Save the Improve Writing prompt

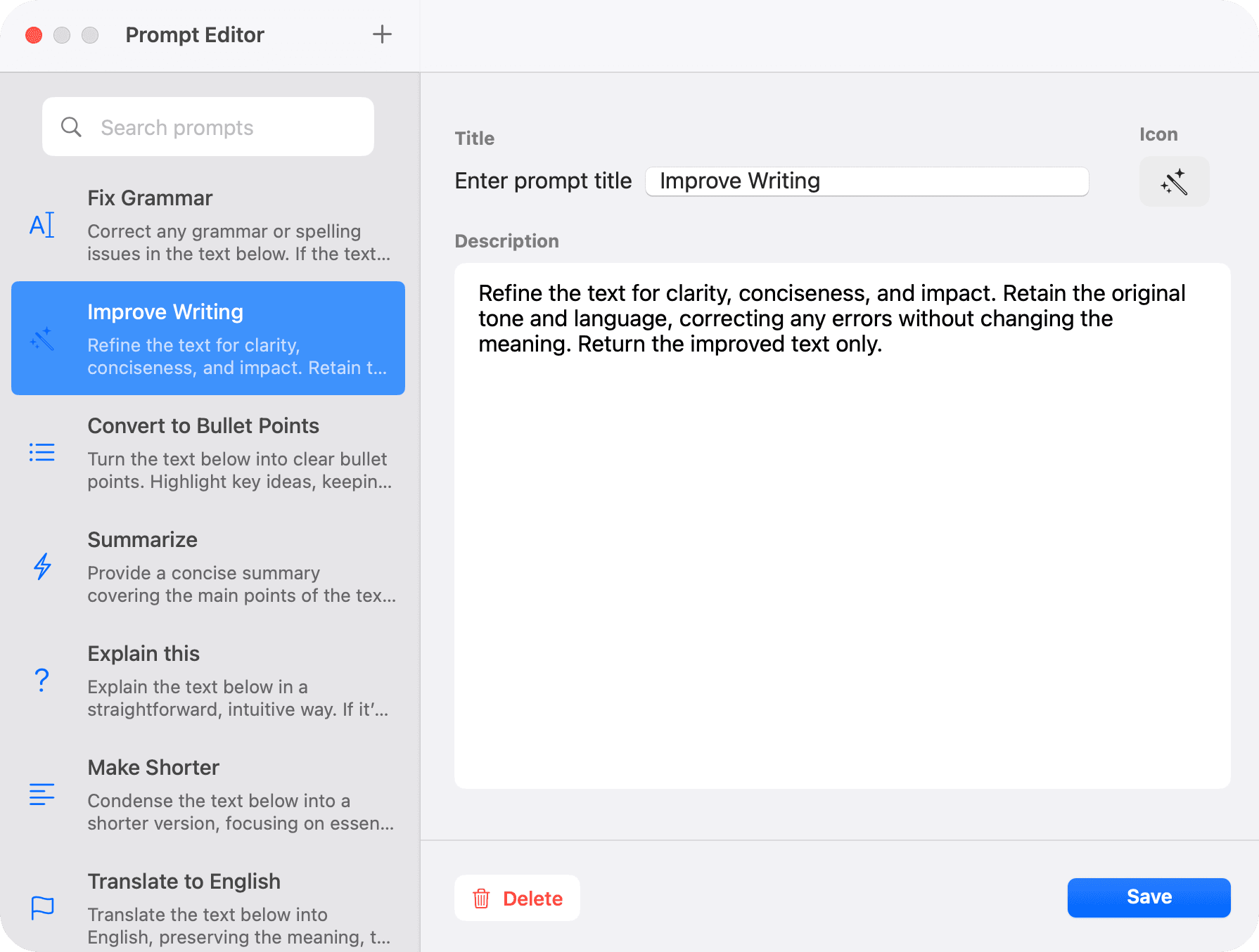[x=1148, y=897]
